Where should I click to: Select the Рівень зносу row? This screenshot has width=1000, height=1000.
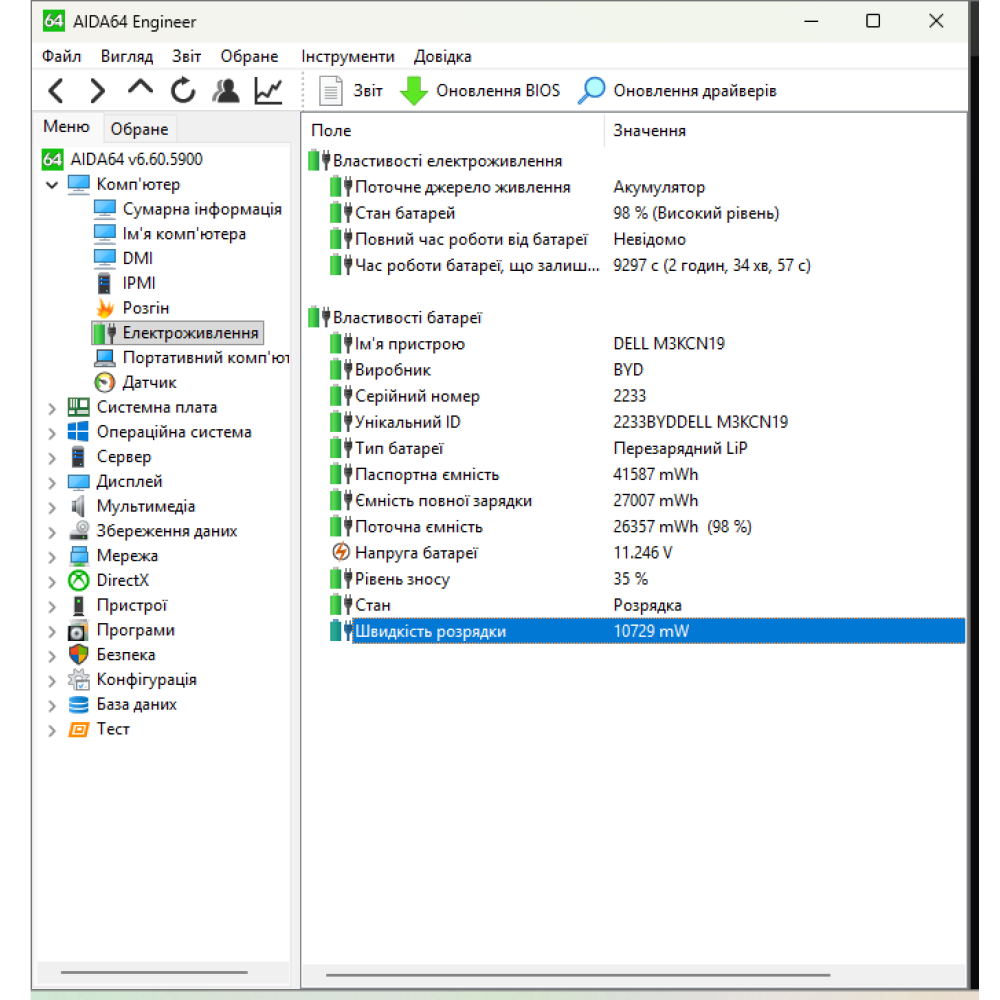635,579
